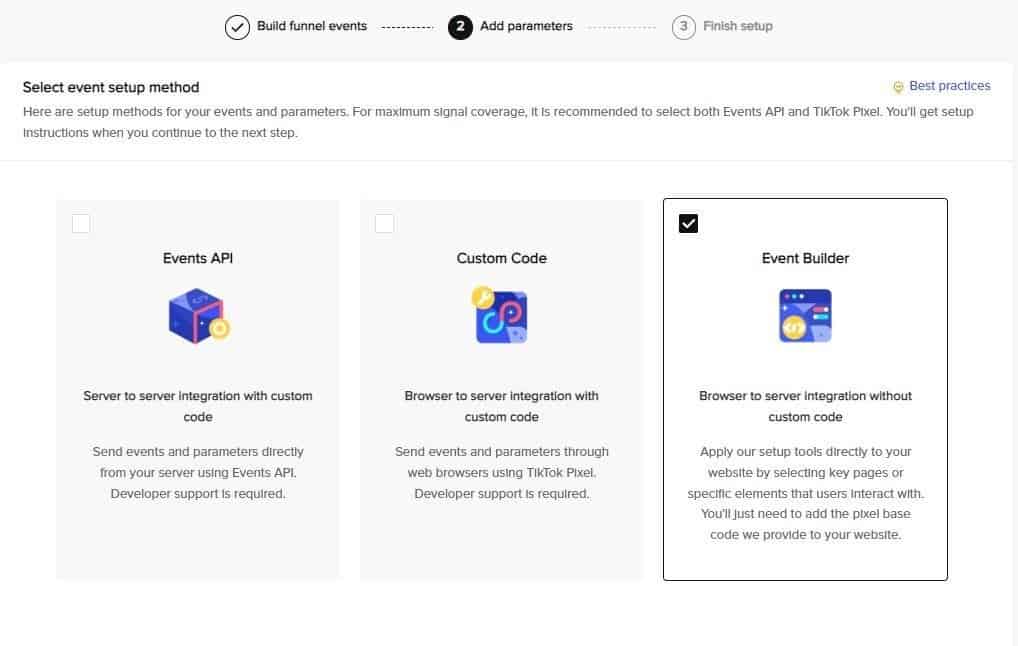Go to Build funnel events step
The height and width of the screenshot is (646, 1018).
tap(311, 26)
